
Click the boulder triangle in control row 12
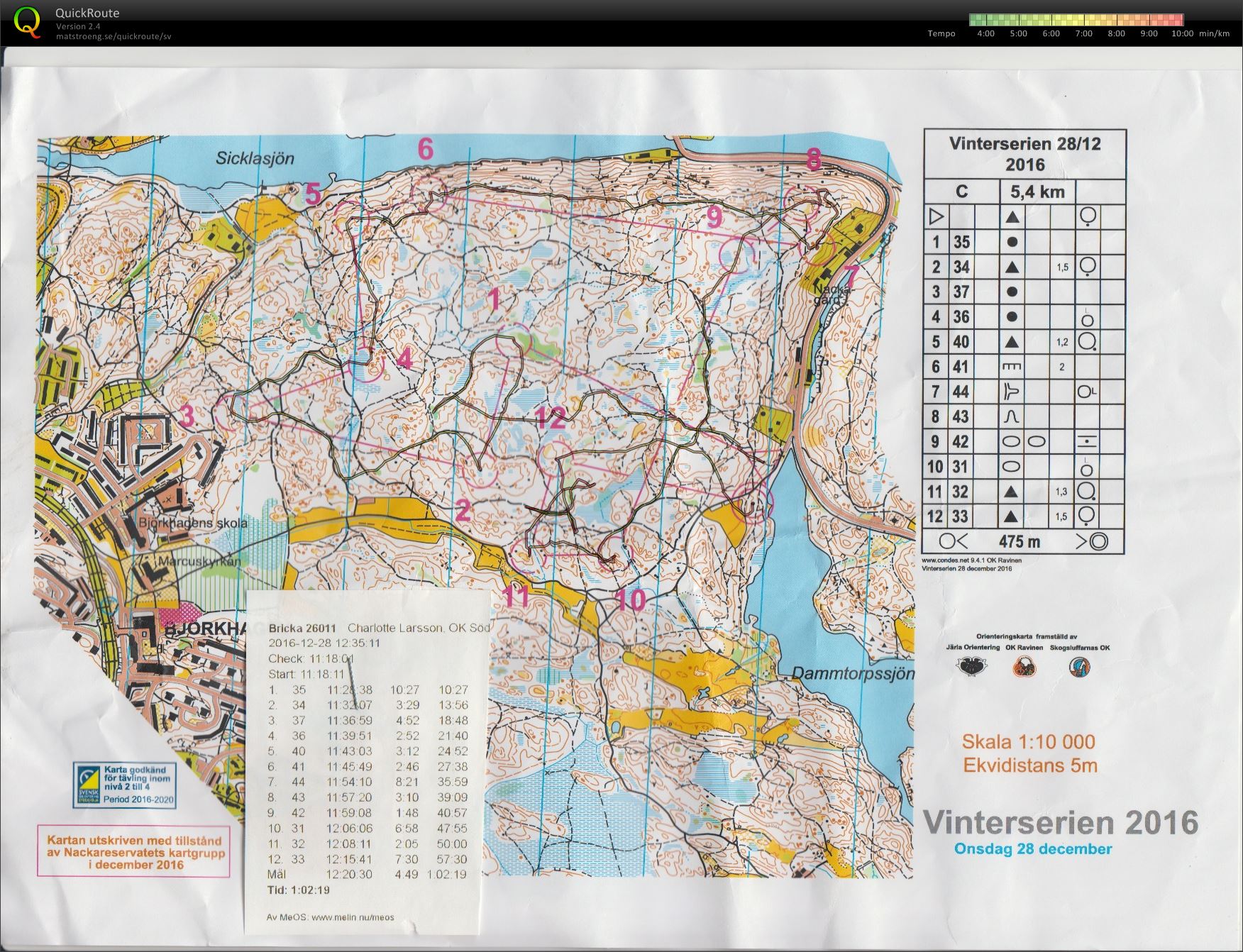1012,516
